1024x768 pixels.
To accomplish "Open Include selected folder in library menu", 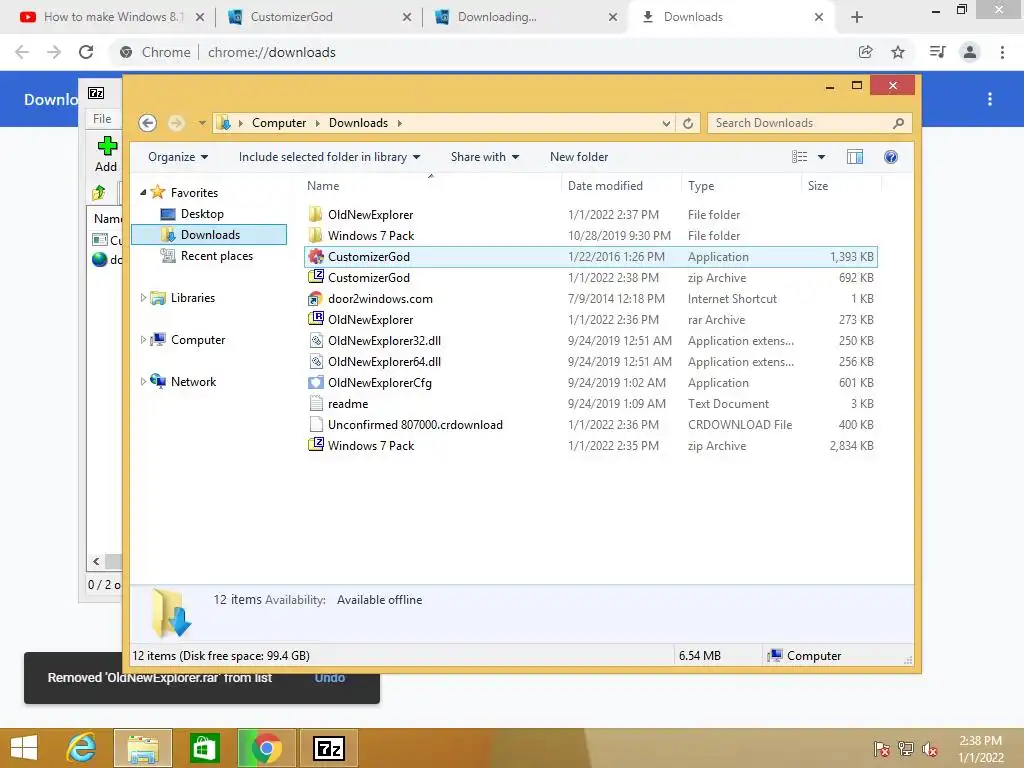I will click(329, 157).
